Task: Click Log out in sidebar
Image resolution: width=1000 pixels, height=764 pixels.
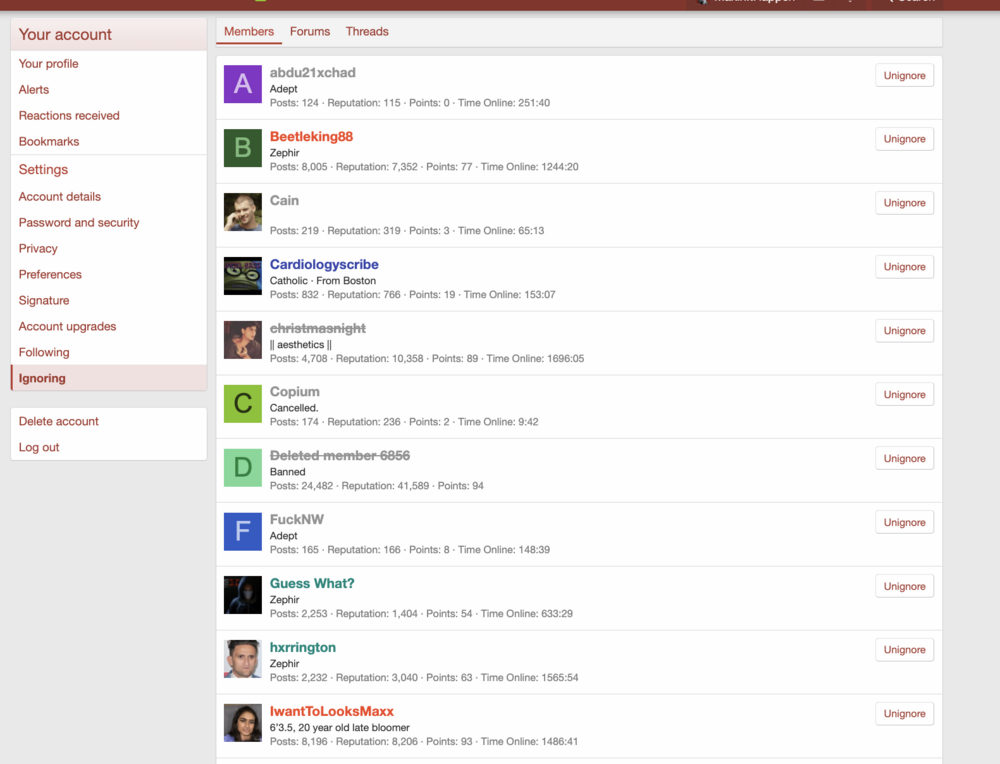Action: point(39,447)
